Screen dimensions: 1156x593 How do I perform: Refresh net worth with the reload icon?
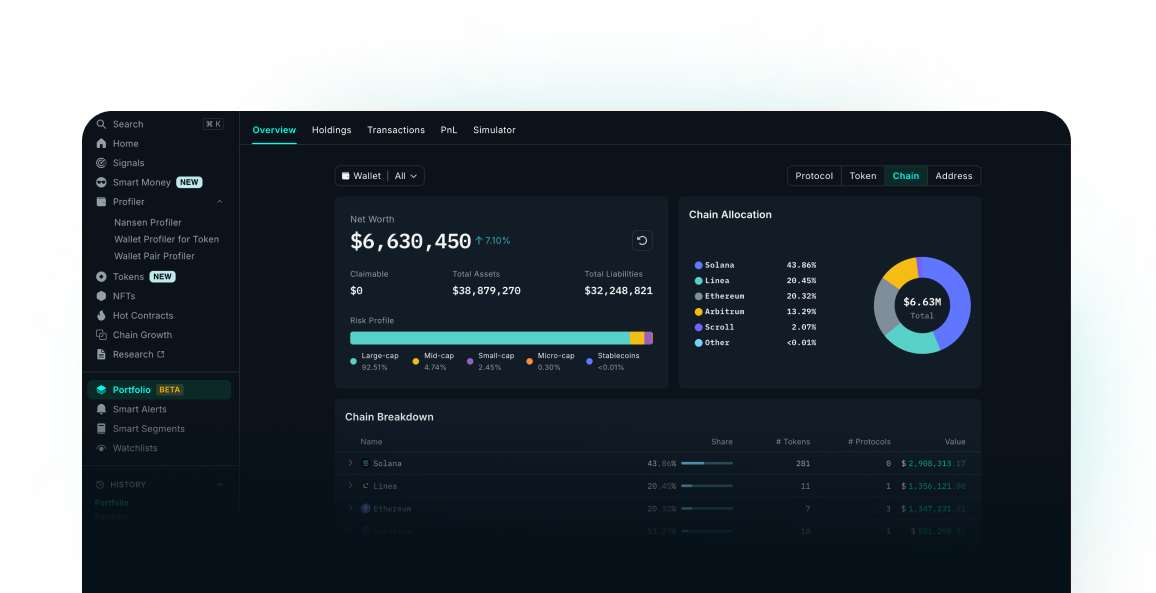pos(642,240)
